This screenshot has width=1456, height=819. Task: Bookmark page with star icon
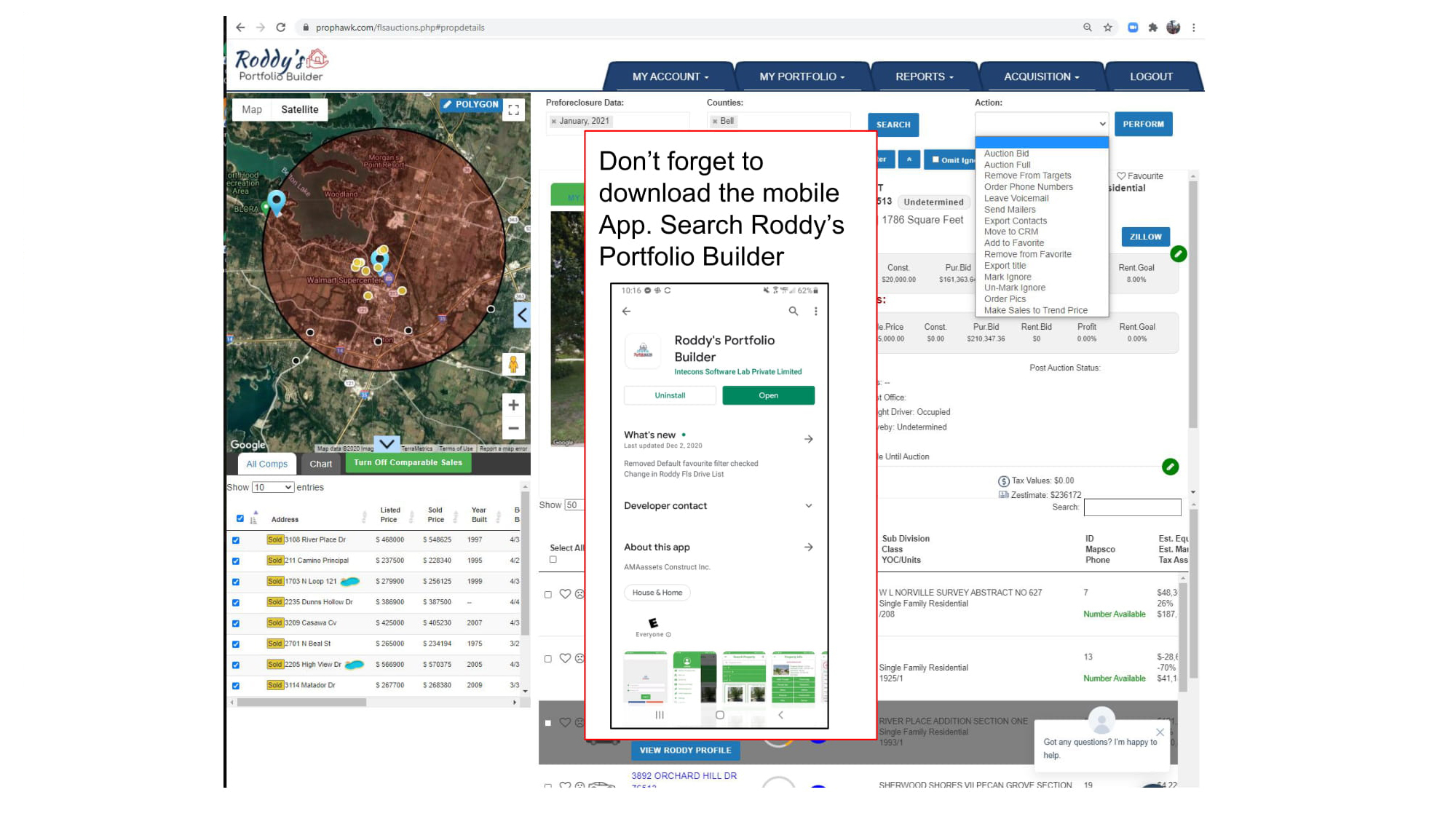pos(1107,28)
